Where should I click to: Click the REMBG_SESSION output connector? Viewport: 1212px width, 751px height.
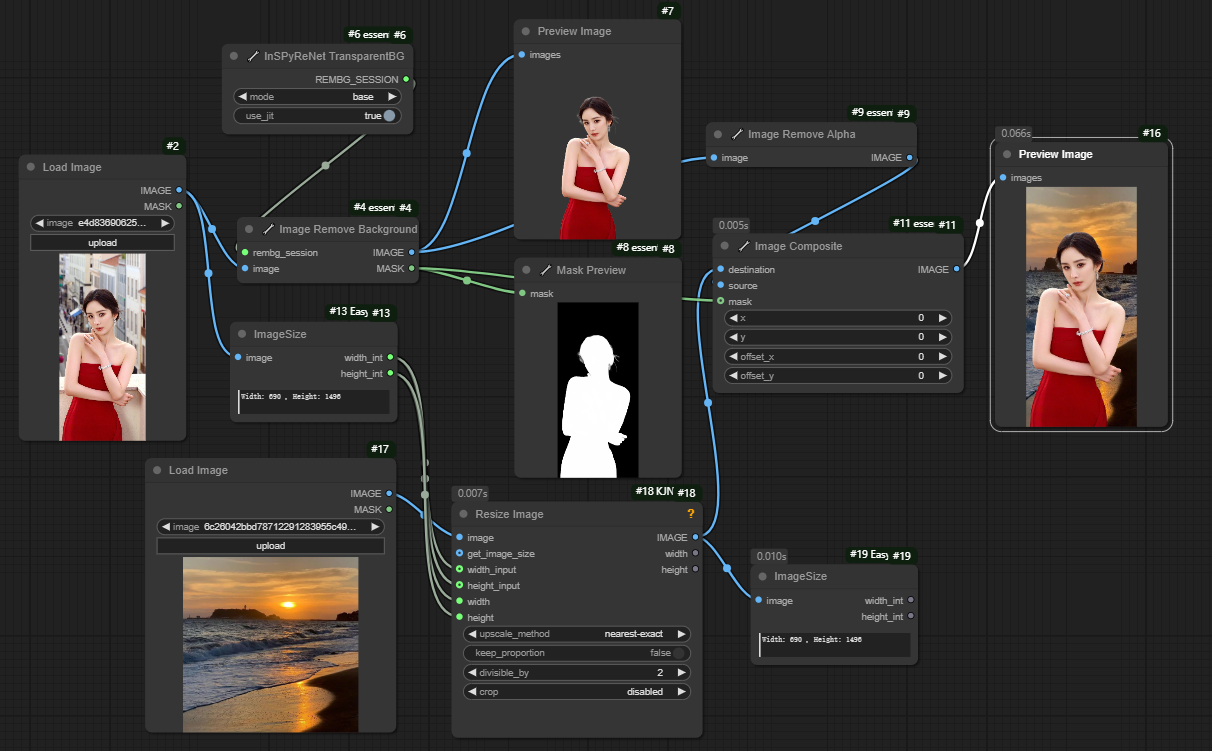point(406,79)
